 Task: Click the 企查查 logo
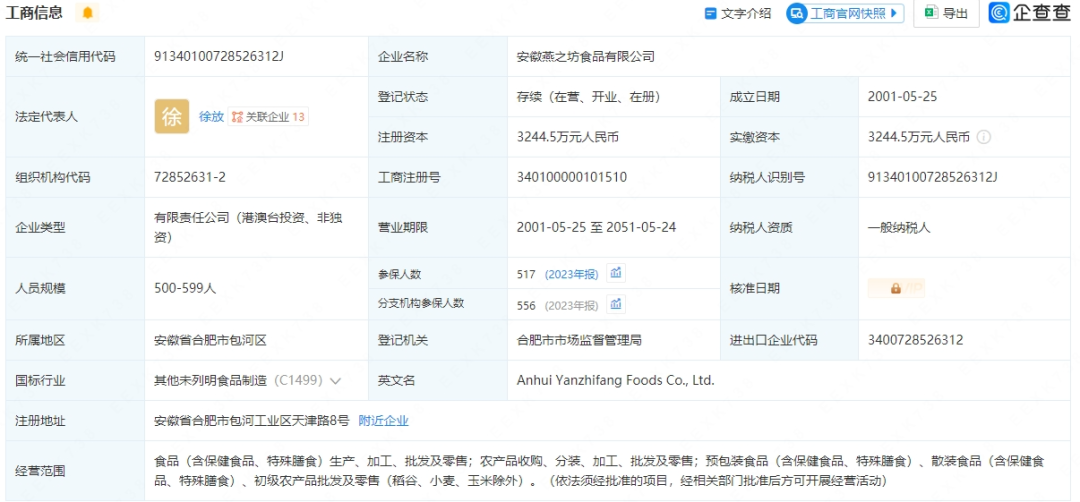[1030, 13]
